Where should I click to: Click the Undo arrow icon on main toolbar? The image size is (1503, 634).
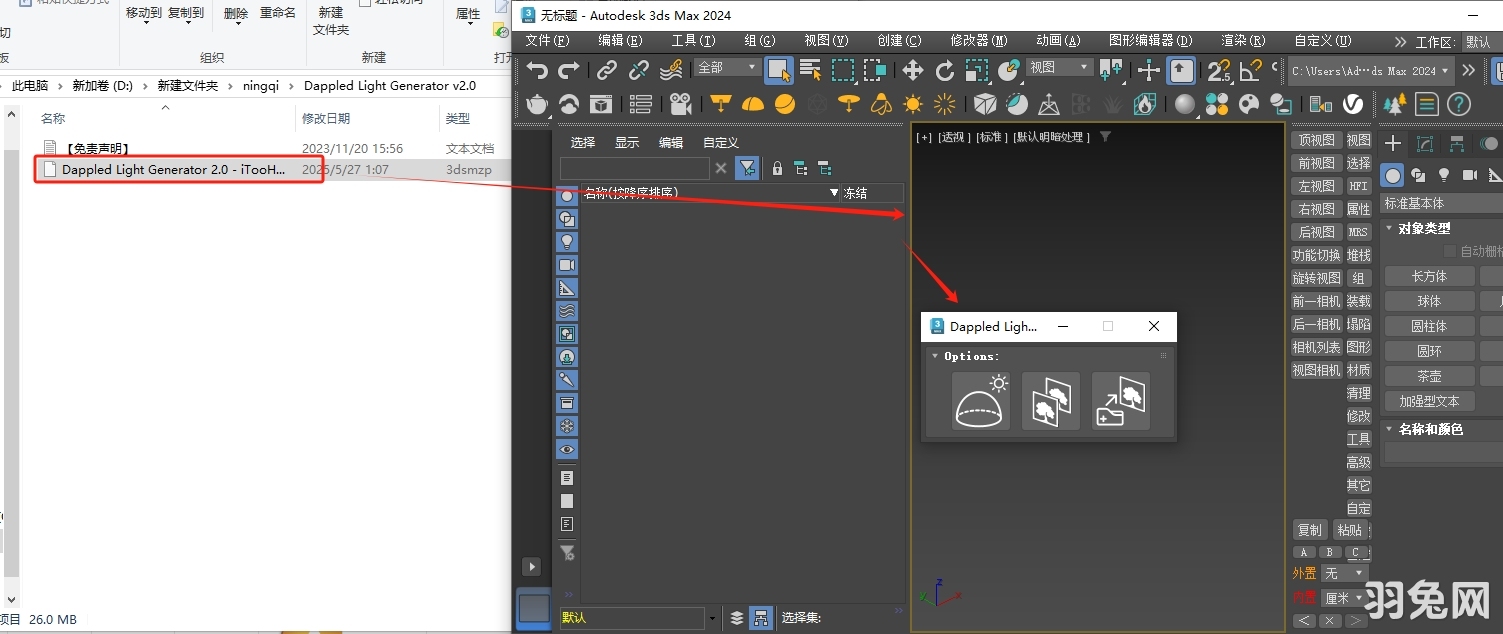click(537, 70)
